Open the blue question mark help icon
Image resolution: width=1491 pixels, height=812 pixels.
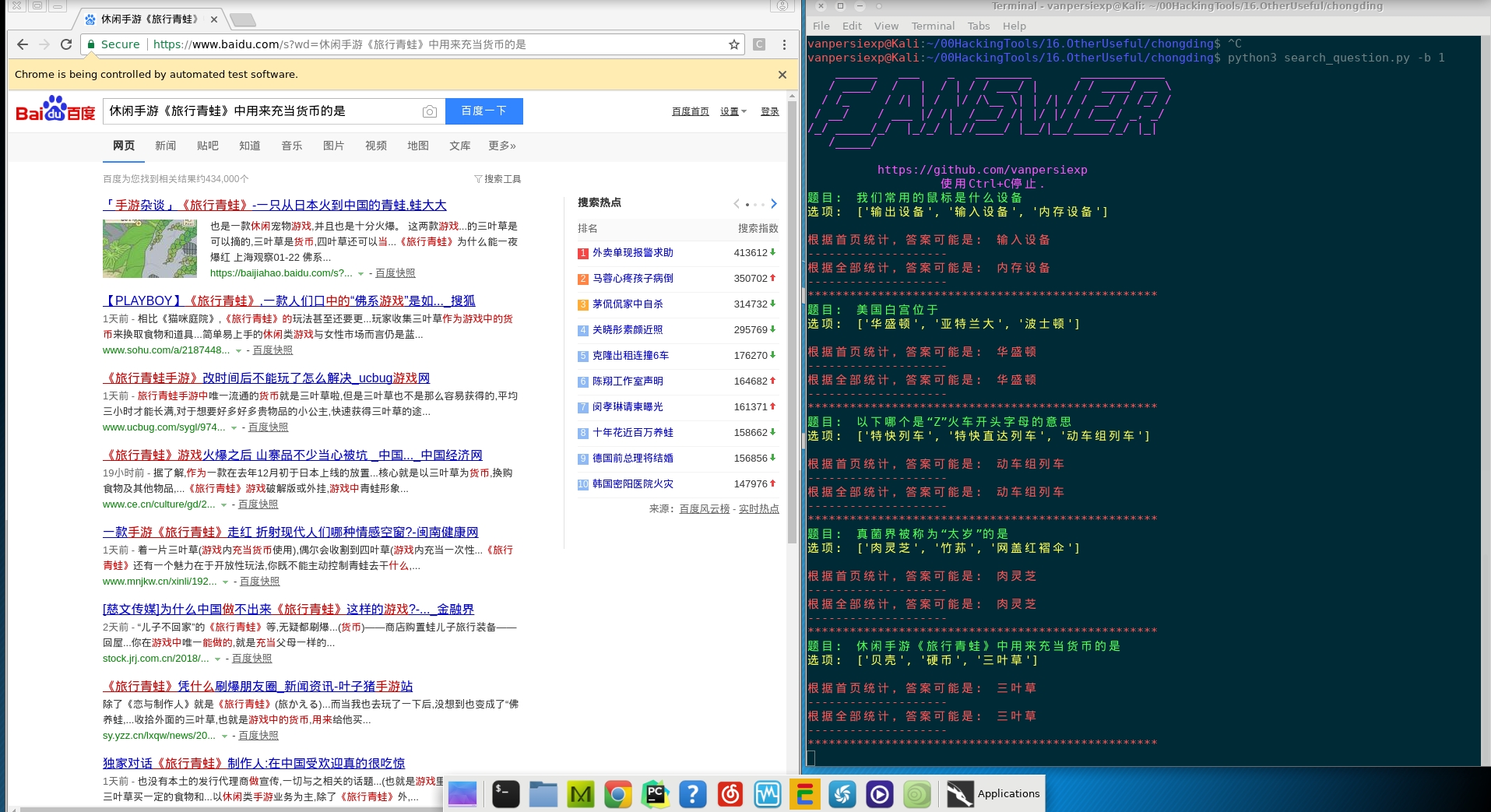click(x=692, y=794)
